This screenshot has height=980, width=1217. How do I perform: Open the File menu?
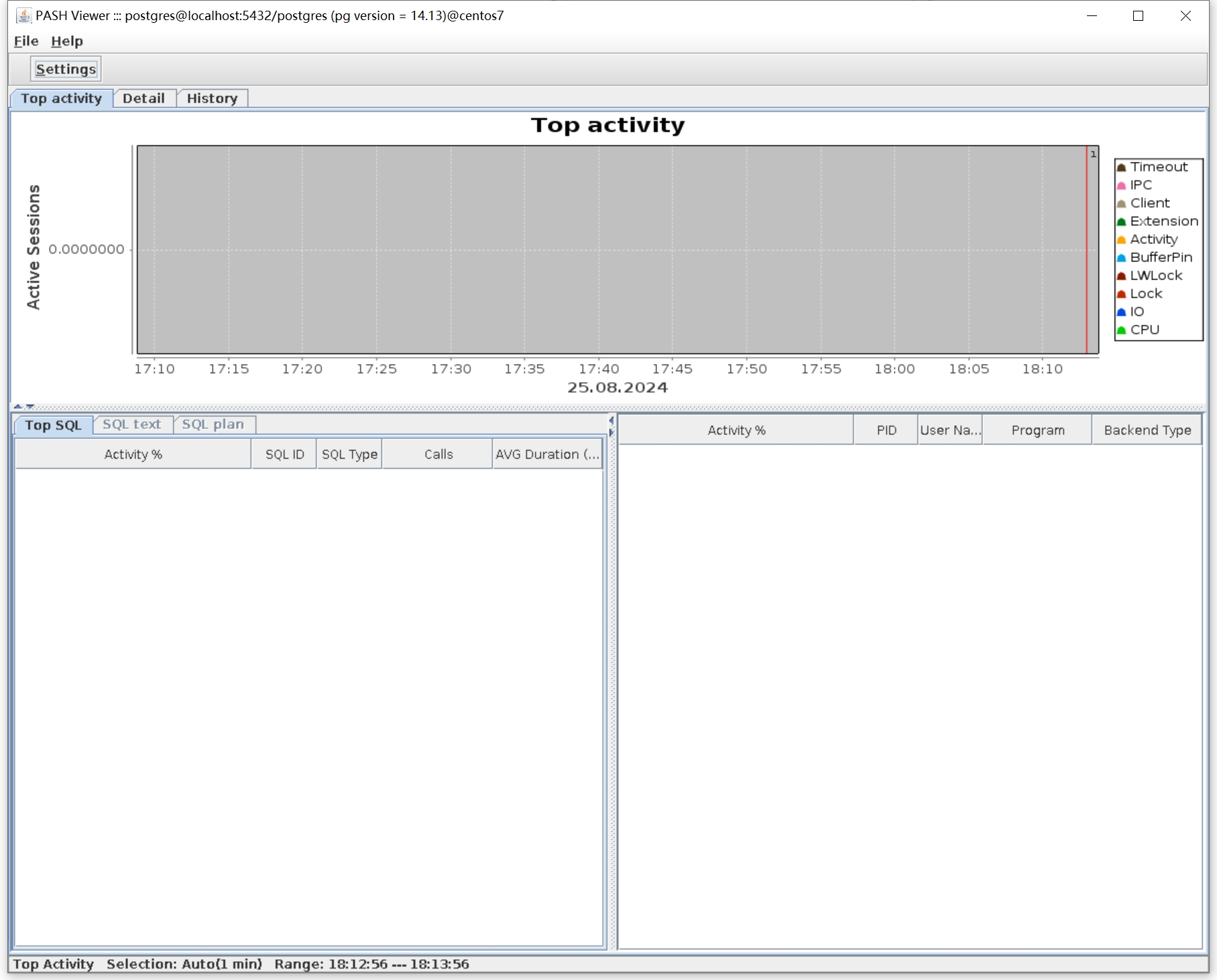click(26, 41)
